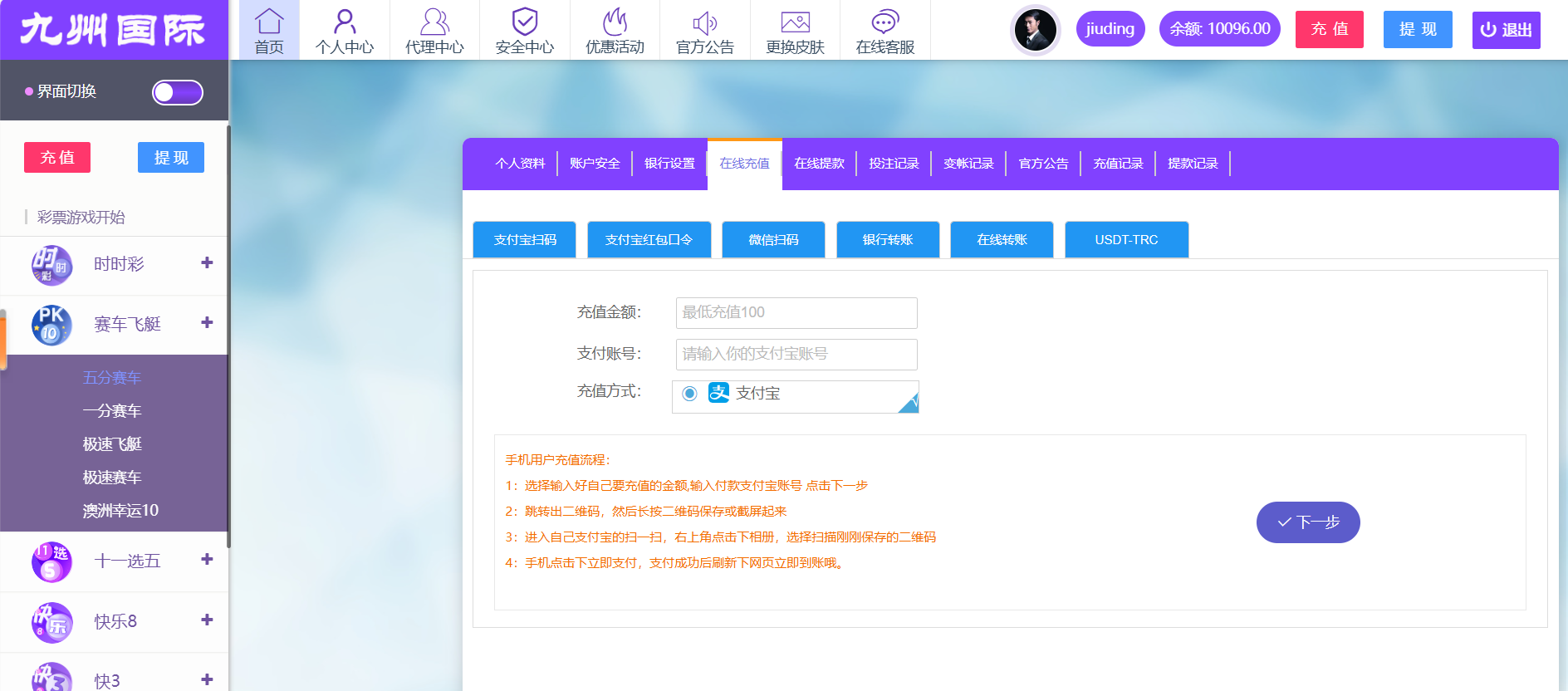Choose 支付宝扫码 payment method
The image size is (1568, 691).
pos(525,239)
